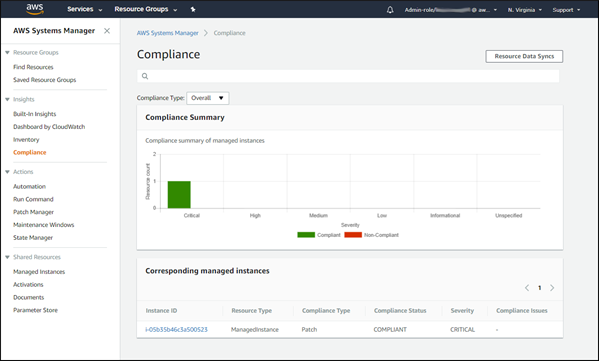Click the Compliance Type column header
The width and height of the screenshot is (599, 361).
326,311
